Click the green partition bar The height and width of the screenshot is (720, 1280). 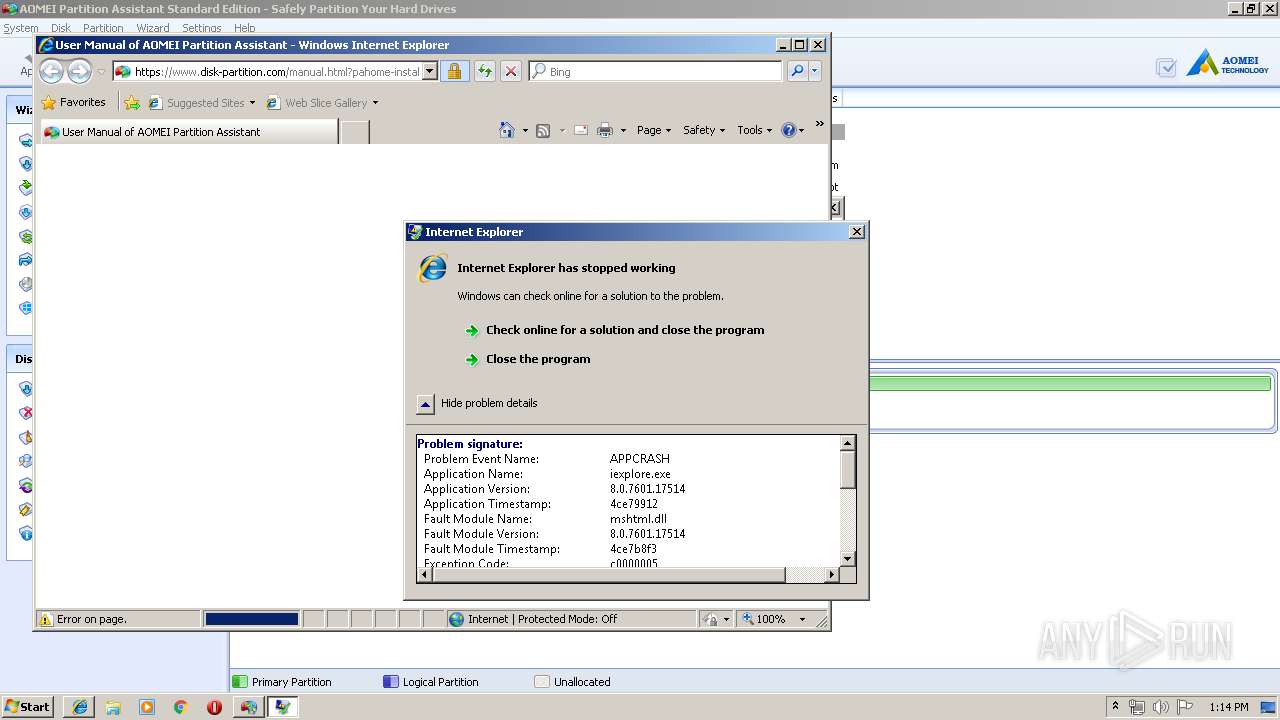[1070, 383]
